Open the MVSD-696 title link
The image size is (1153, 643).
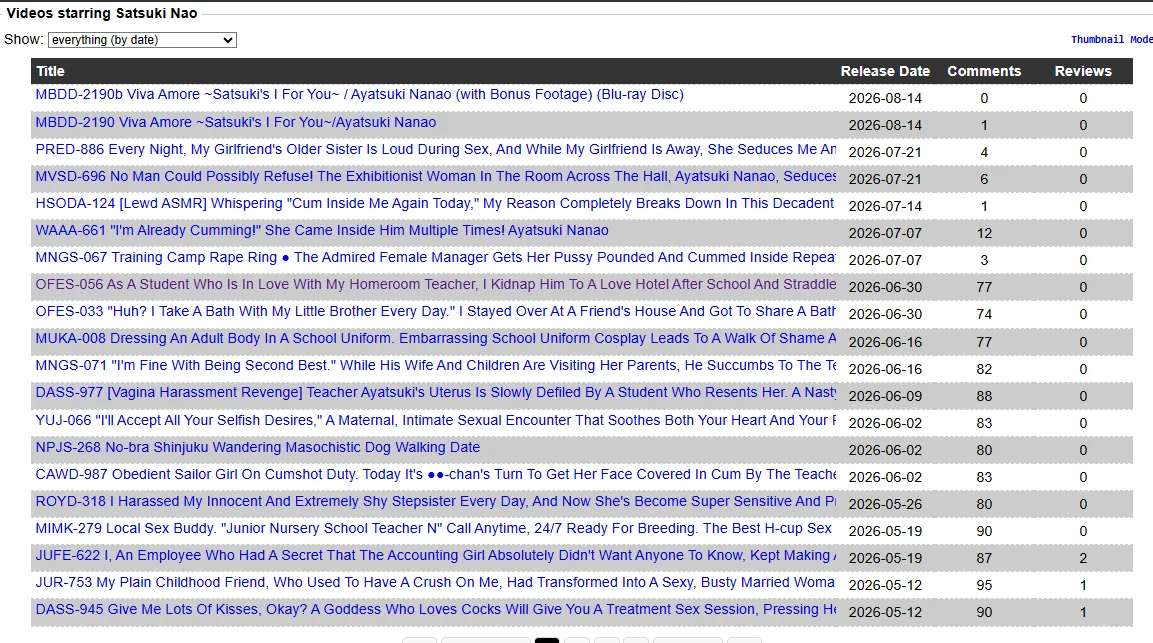435,177
